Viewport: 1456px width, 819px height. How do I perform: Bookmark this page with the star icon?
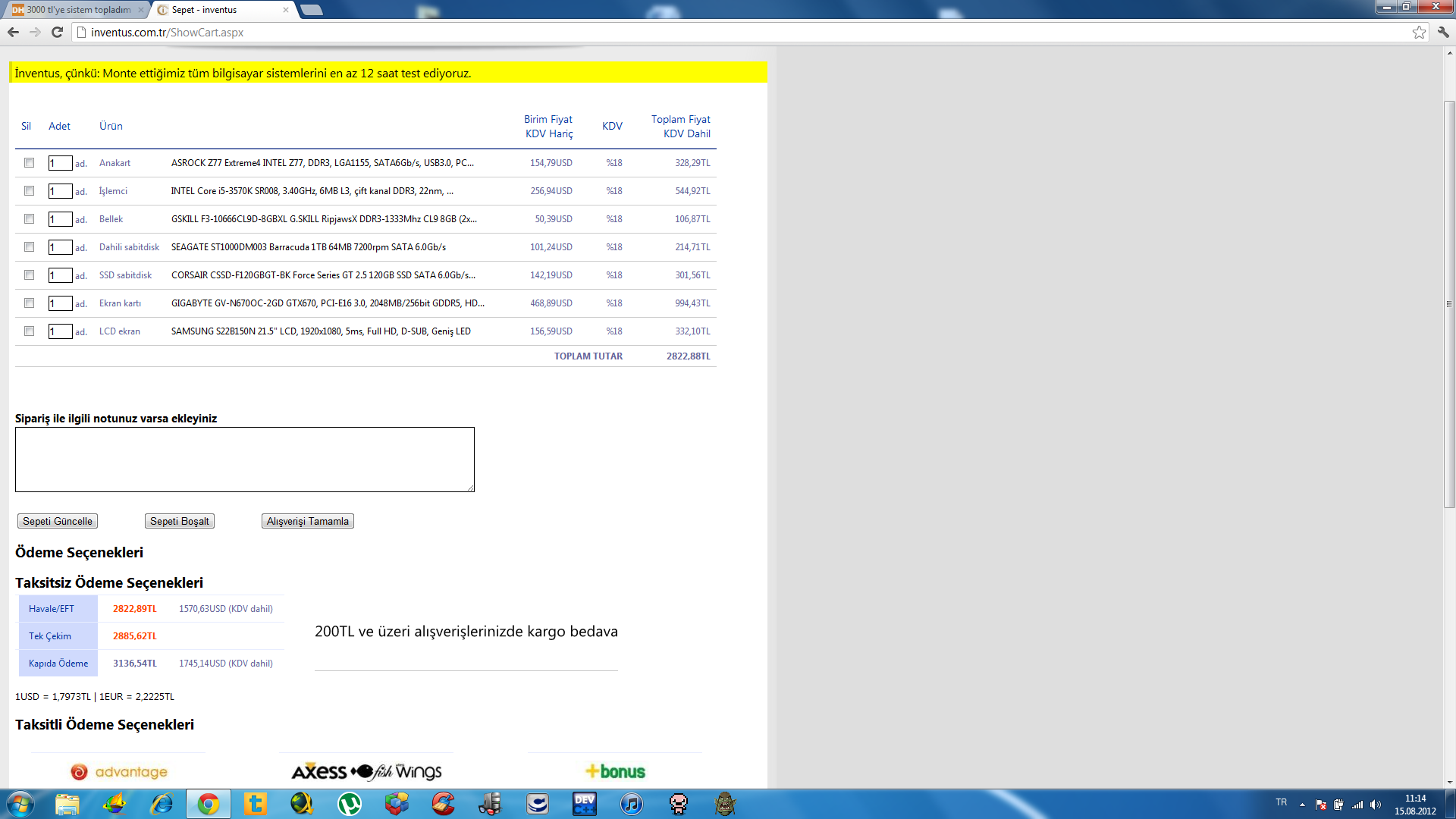point(1419,32)
